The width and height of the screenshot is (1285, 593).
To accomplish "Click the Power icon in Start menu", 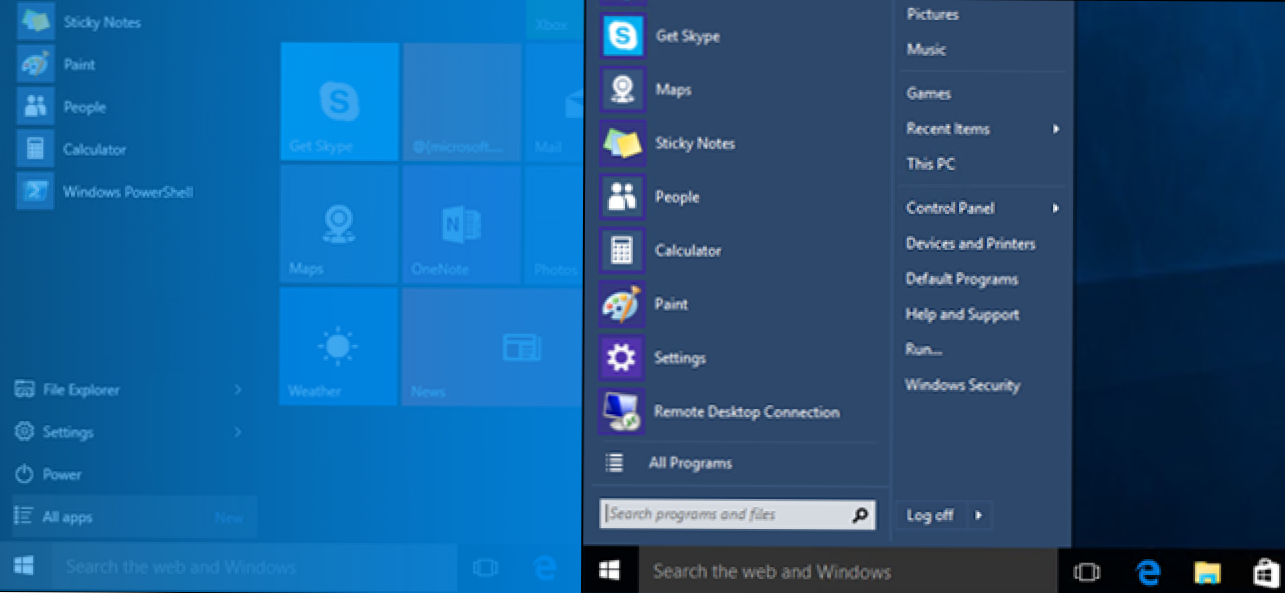I will point(25,474).
